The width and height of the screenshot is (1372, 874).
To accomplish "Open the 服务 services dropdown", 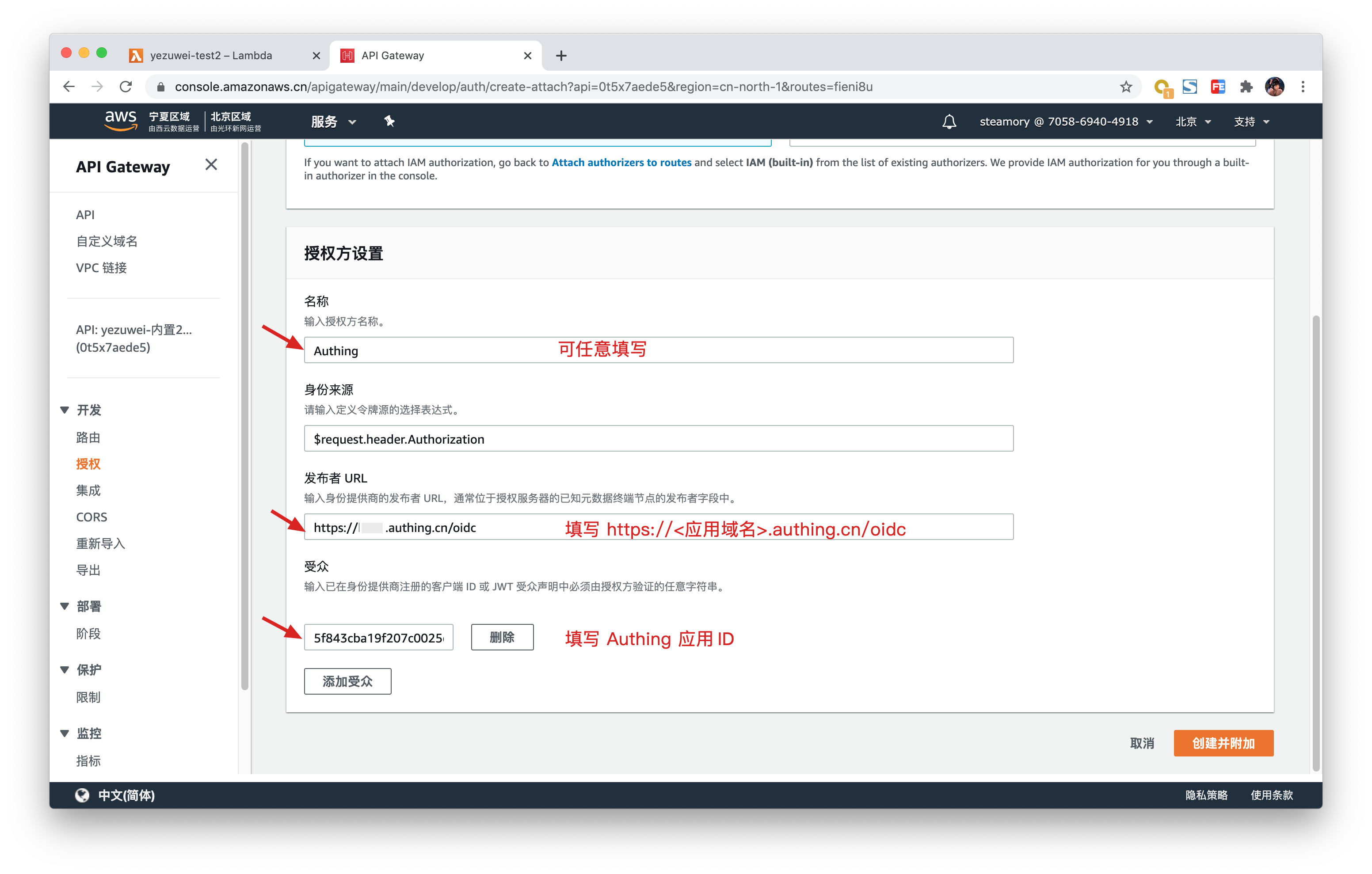I will point(333,122).
